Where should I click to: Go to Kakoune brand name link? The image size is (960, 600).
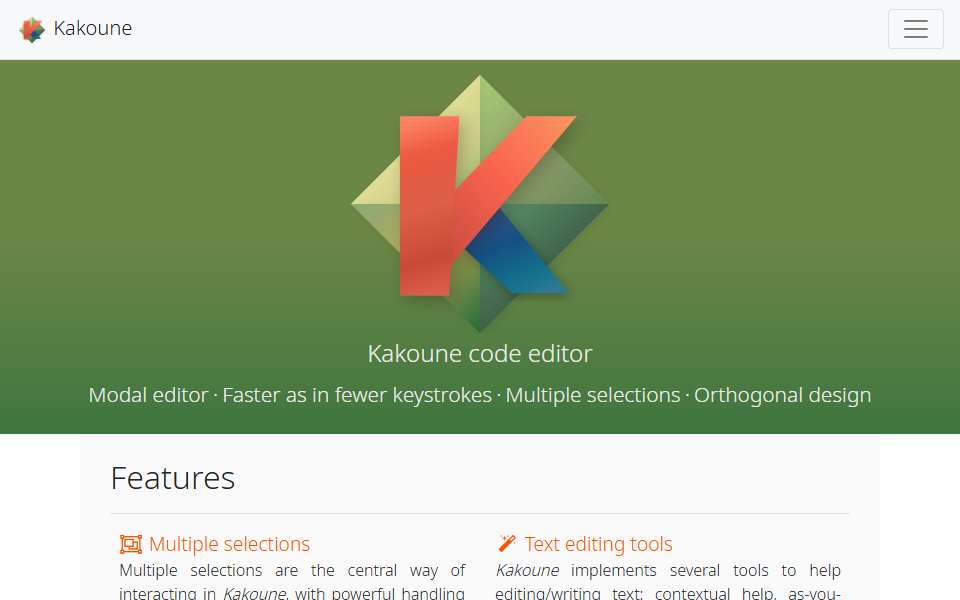[92, 28]
